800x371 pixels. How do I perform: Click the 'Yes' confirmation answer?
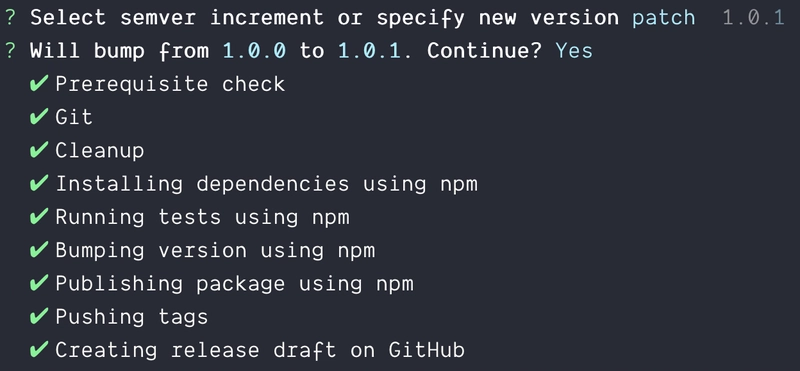574,51
